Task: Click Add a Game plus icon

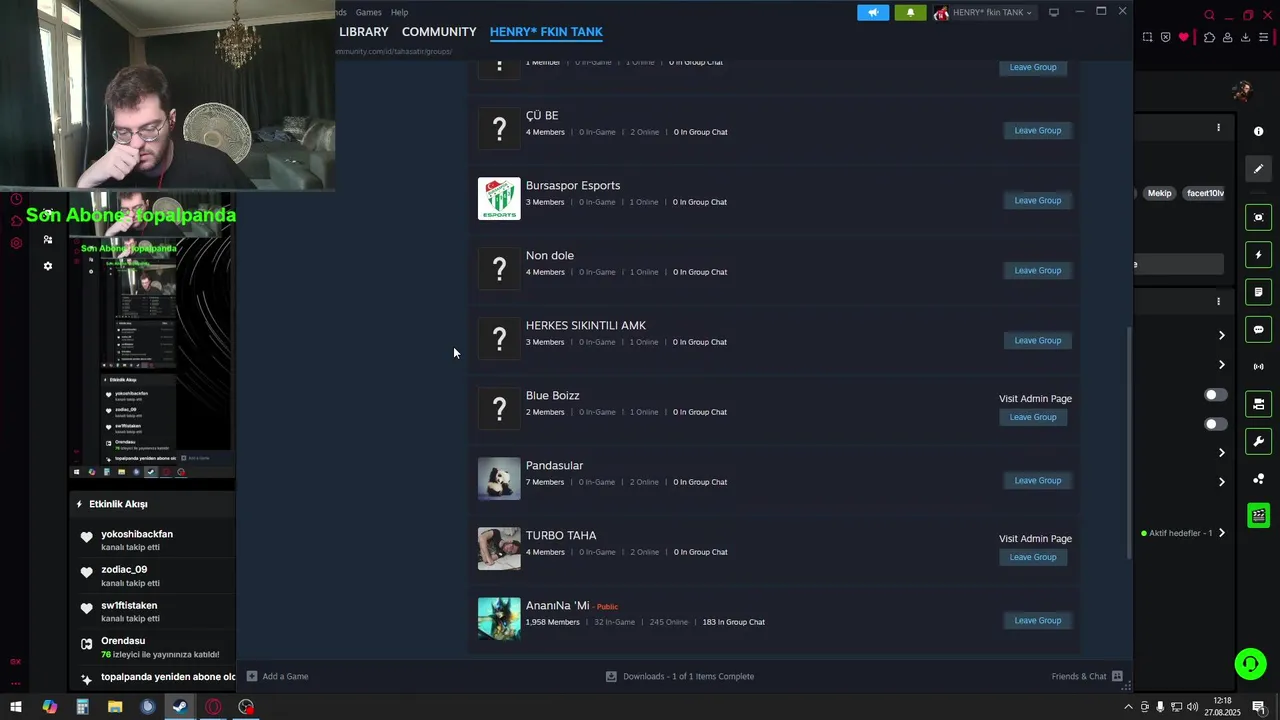Action: point(252,676)
